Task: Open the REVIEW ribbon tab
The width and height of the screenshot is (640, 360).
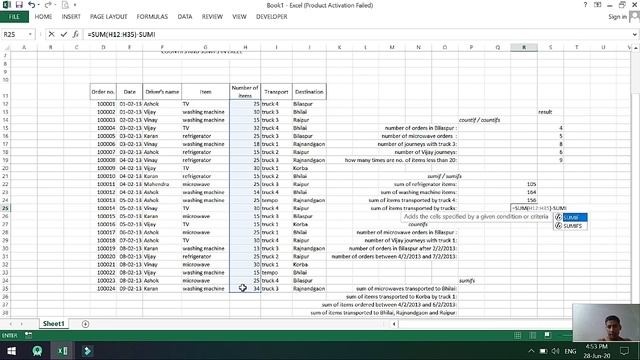Action: (212, 17)
